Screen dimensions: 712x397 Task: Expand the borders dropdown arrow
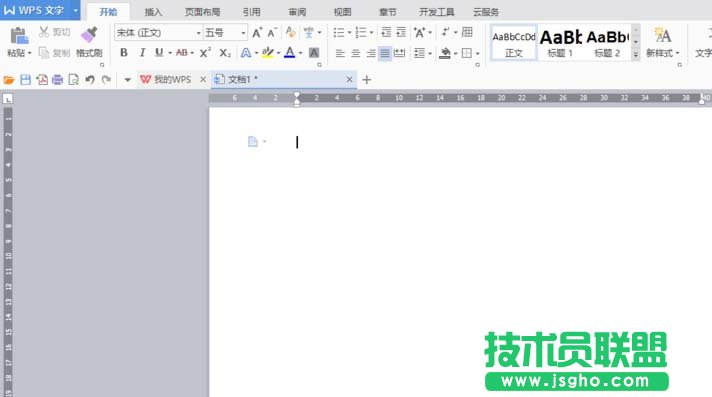click(478, 54)
